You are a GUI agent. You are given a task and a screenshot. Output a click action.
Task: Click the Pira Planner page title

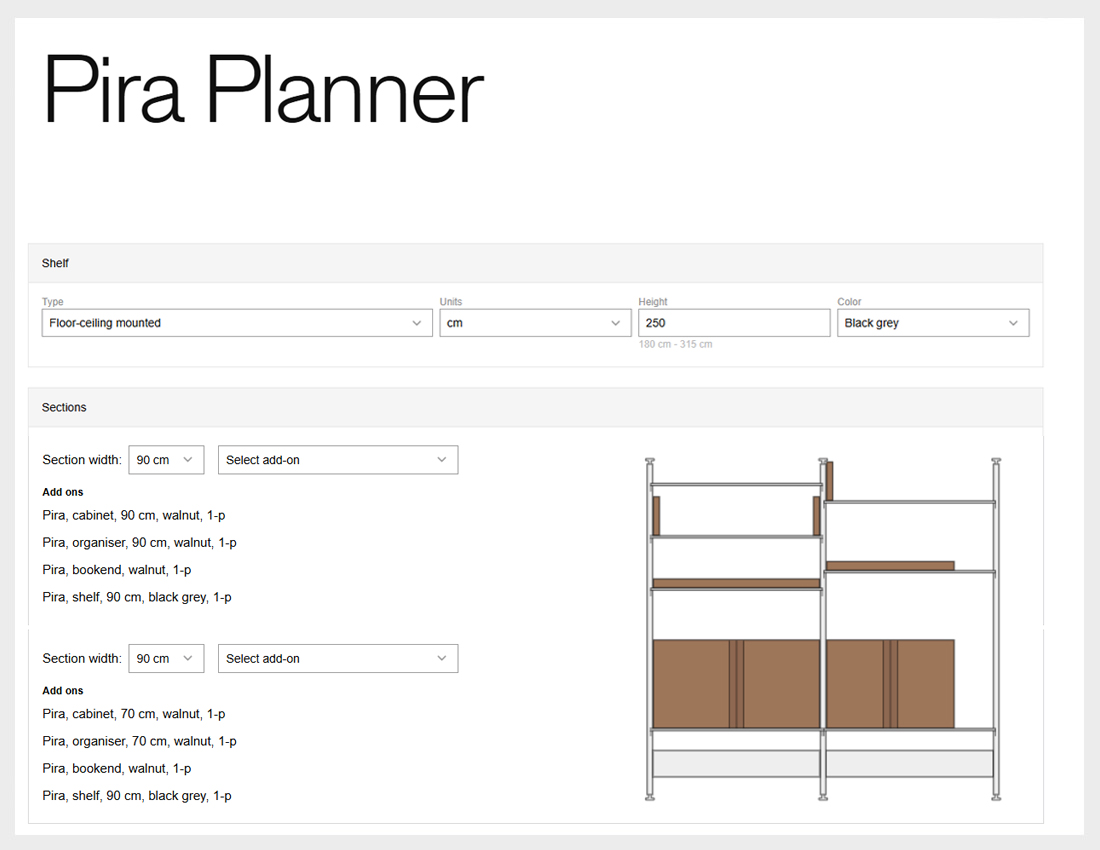pyautogui.click(x=263, y=89)
